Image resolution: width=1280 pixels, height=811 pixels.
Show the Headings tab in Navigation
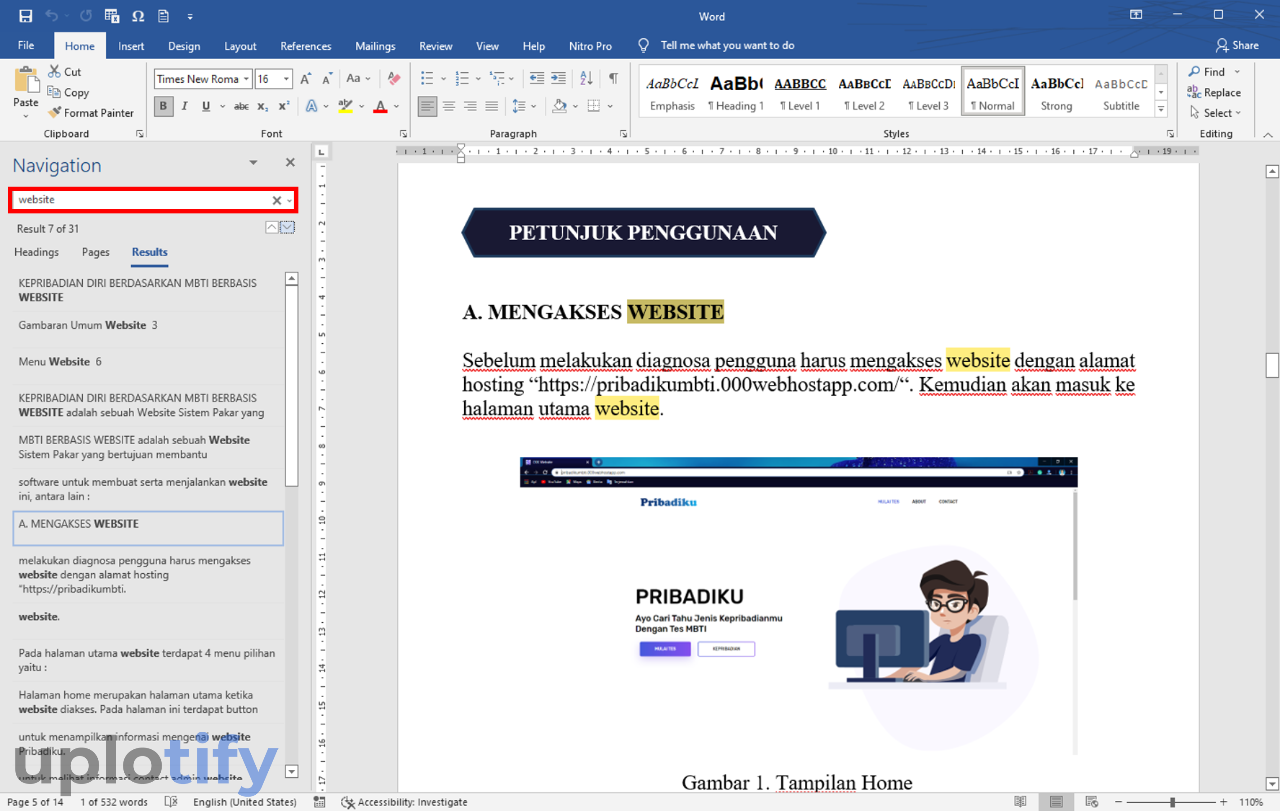click(x=36, y=252)
